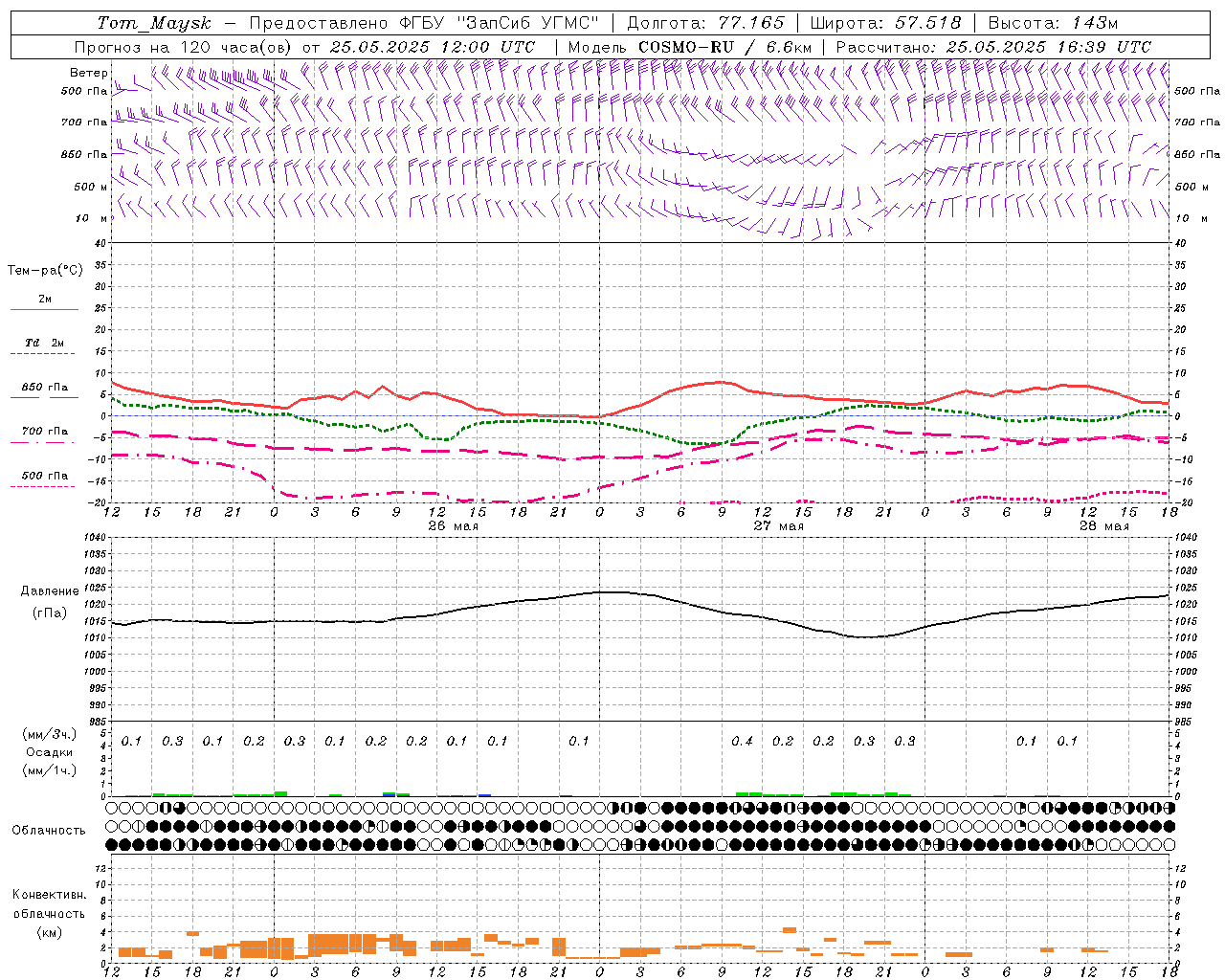The image size is (1225, 980).
Task: Click the dashed line sample under 'Td 2м' legend
Action: point(42,354)
